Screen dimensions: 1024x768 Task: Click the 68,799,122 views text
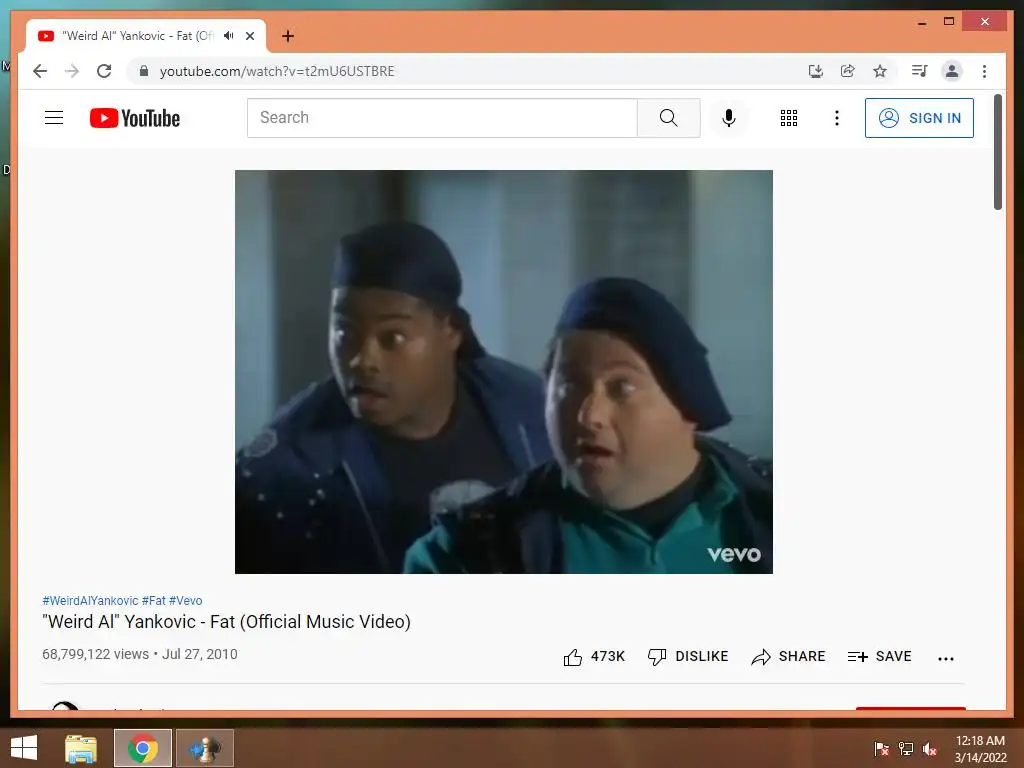[x=95, y=654]
